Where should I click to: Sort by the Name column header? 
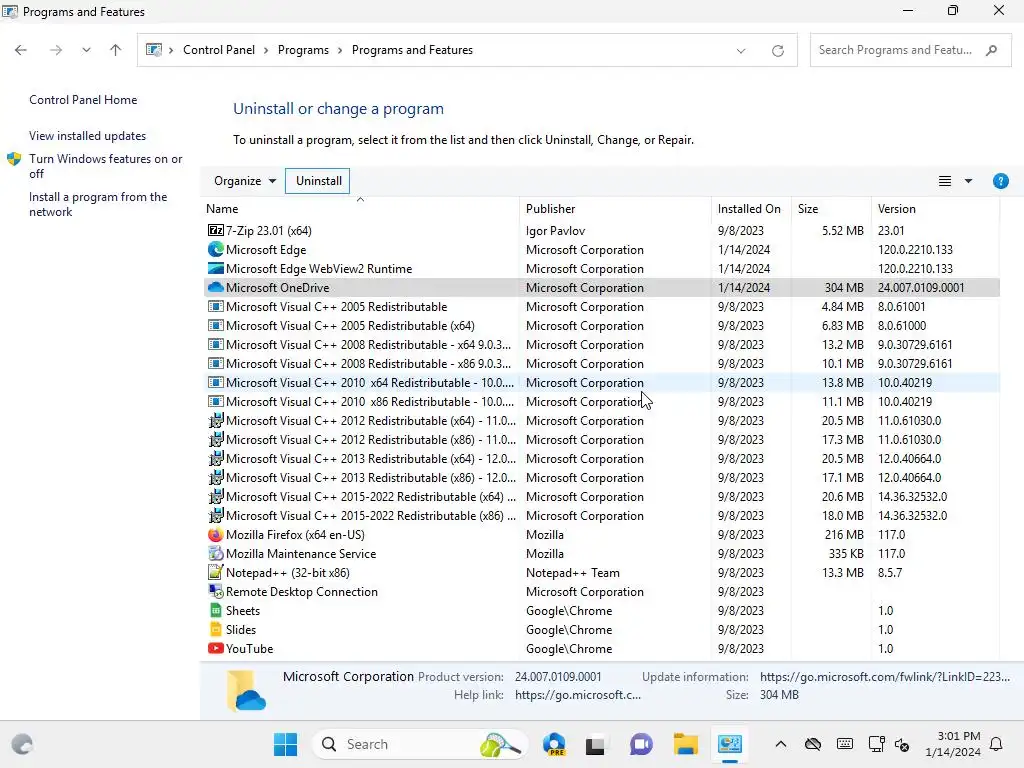click(x=360, y=209)
